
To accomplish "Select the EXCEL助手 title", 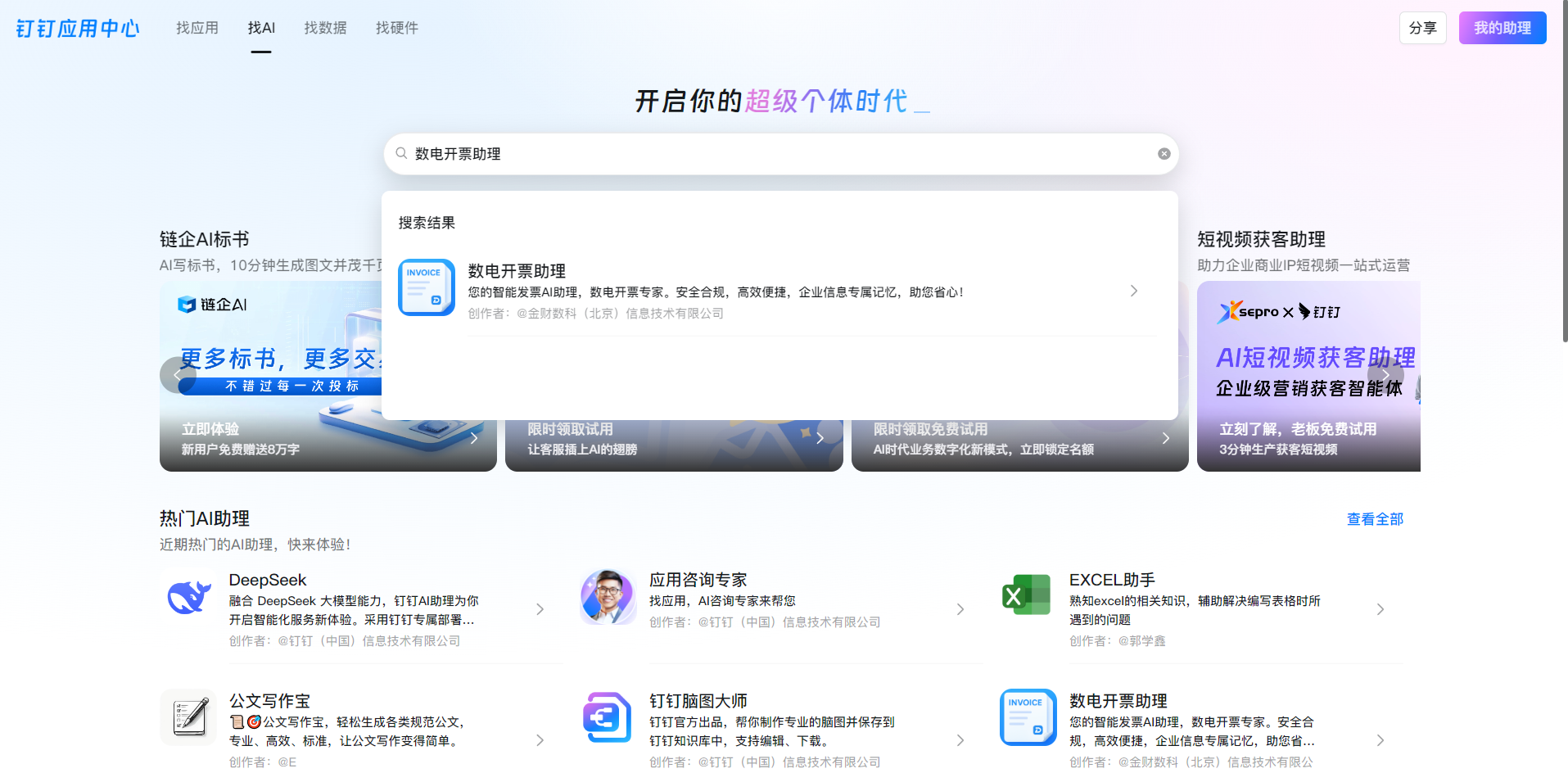I will tap(1112, 580).
